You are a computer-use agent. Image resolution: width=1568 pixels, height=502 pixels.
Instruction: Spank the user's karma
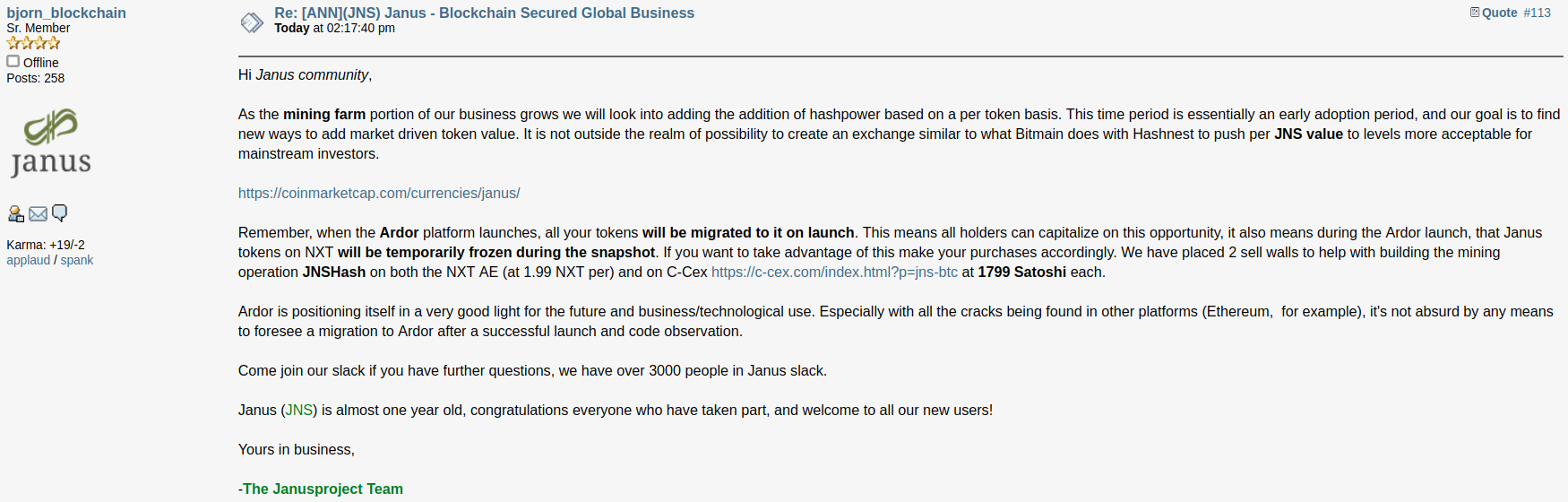pyautogui.click(x=77, y=260)
